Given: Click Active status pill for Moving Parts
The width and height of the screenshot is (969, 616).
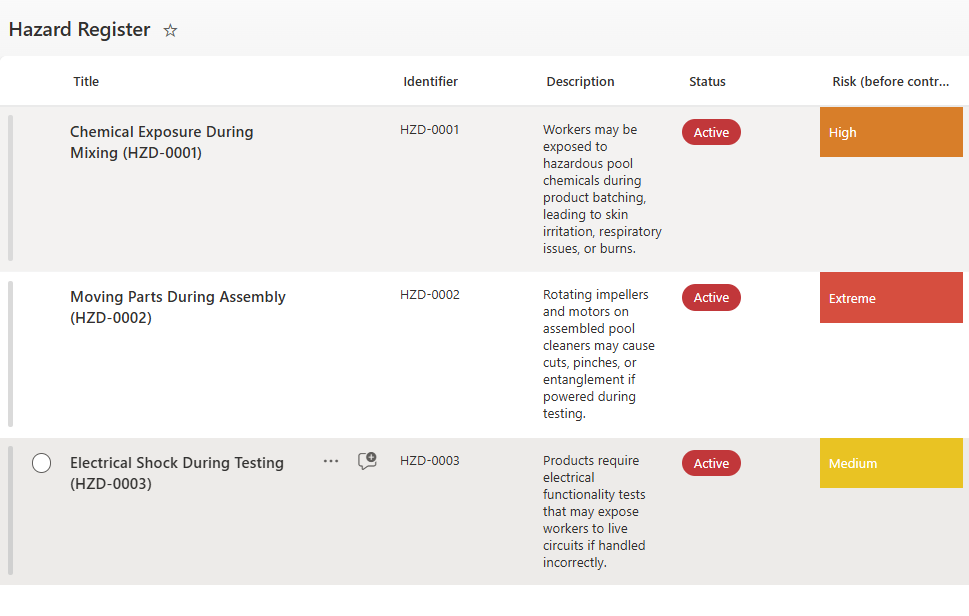Looking at the screenshot, I should click(711, 297).
